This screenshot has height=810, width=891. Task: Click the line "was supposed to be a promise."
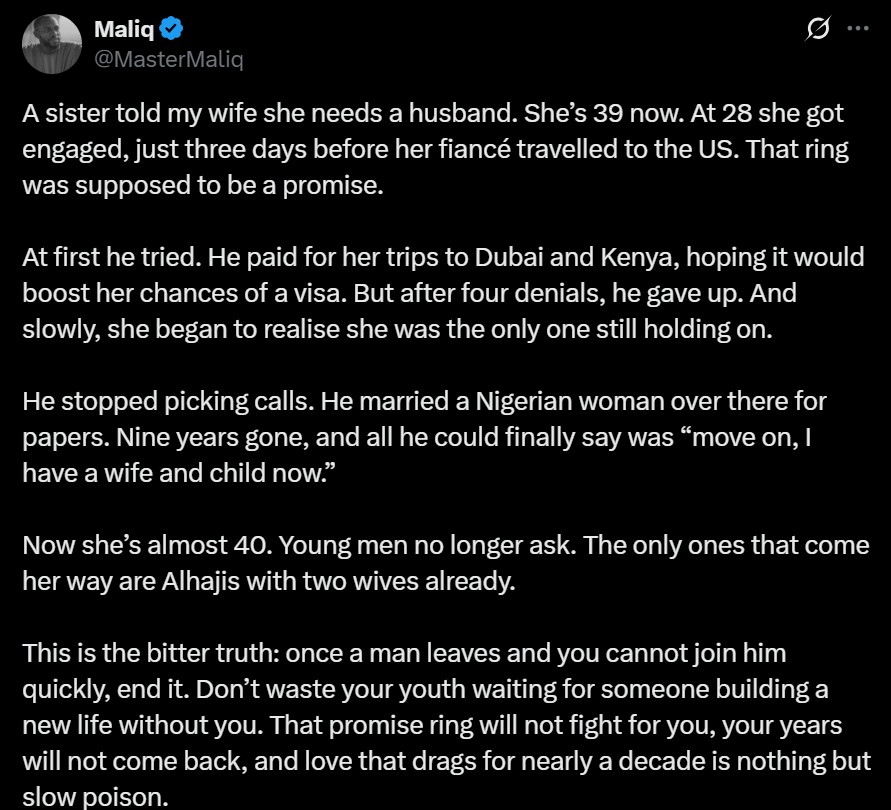click(x=202, y=186)
